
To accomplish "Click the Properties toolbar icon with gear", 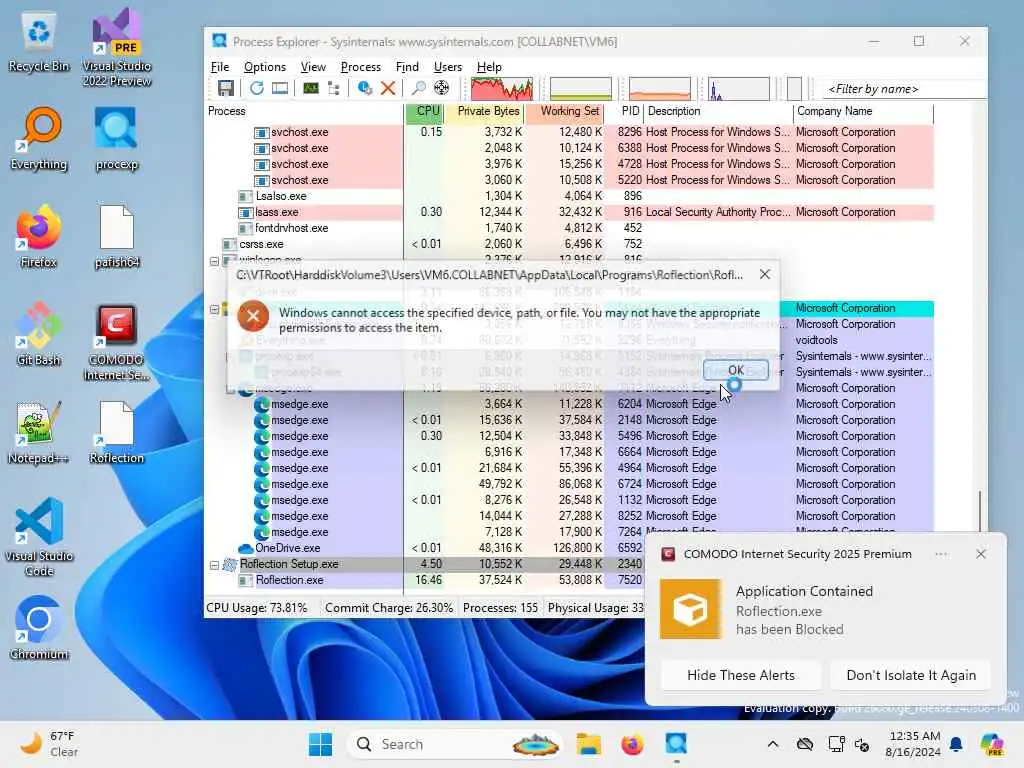I will 364,88.
